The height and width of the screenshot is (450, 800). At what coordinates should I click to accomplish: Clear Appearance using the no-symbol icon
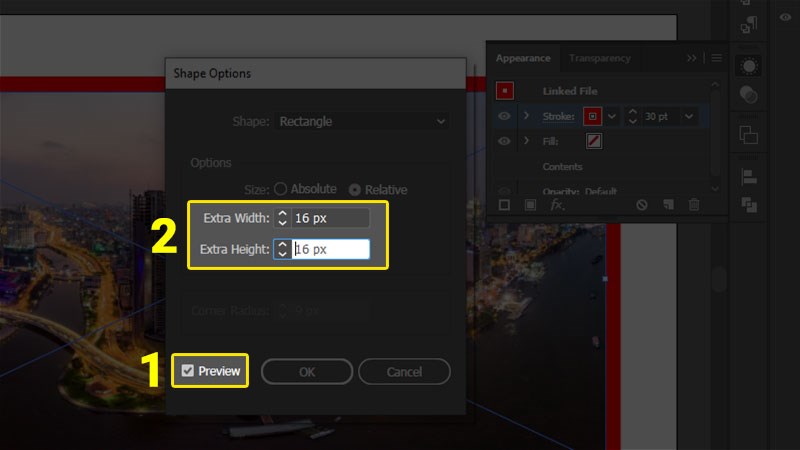642,205
